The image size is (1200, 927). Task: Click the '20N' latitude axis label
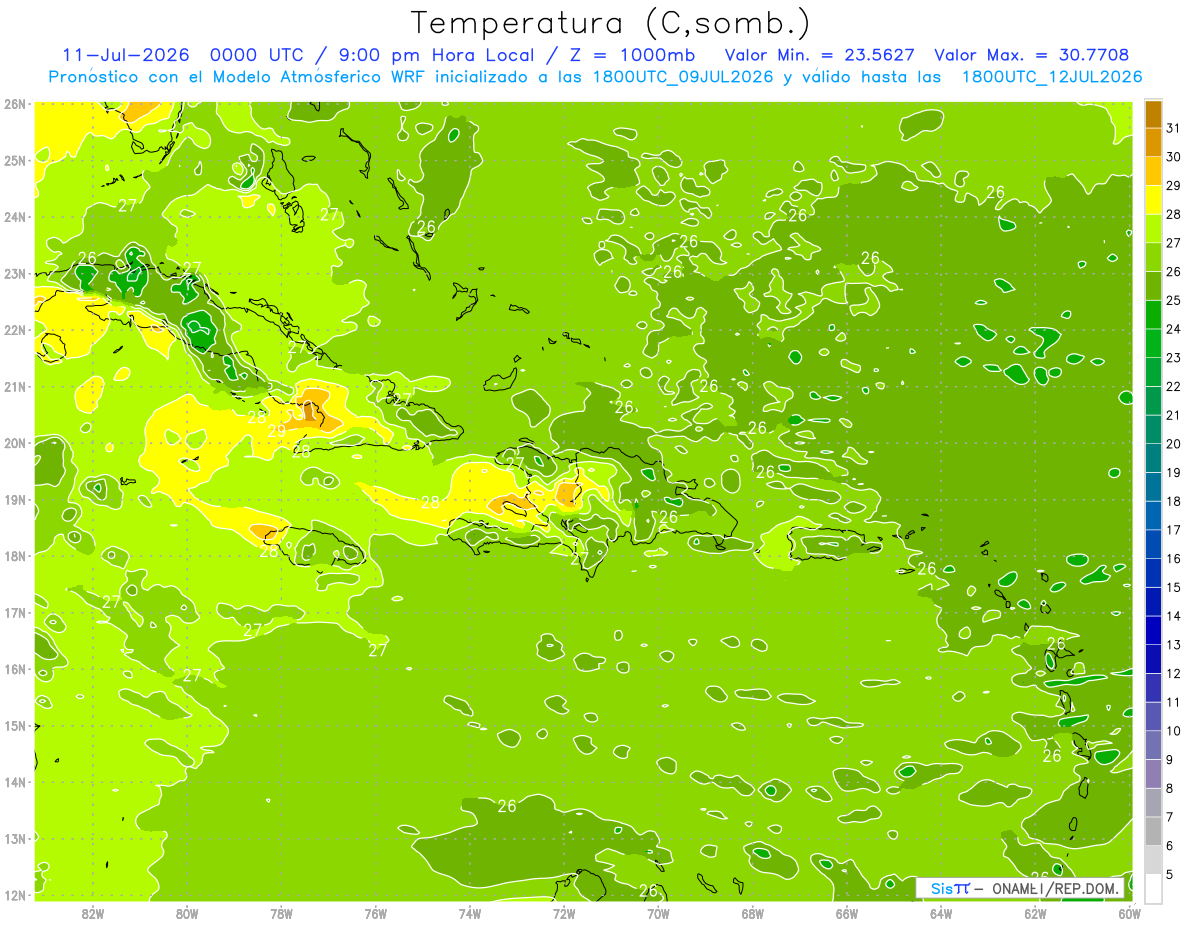coord(15,443)
